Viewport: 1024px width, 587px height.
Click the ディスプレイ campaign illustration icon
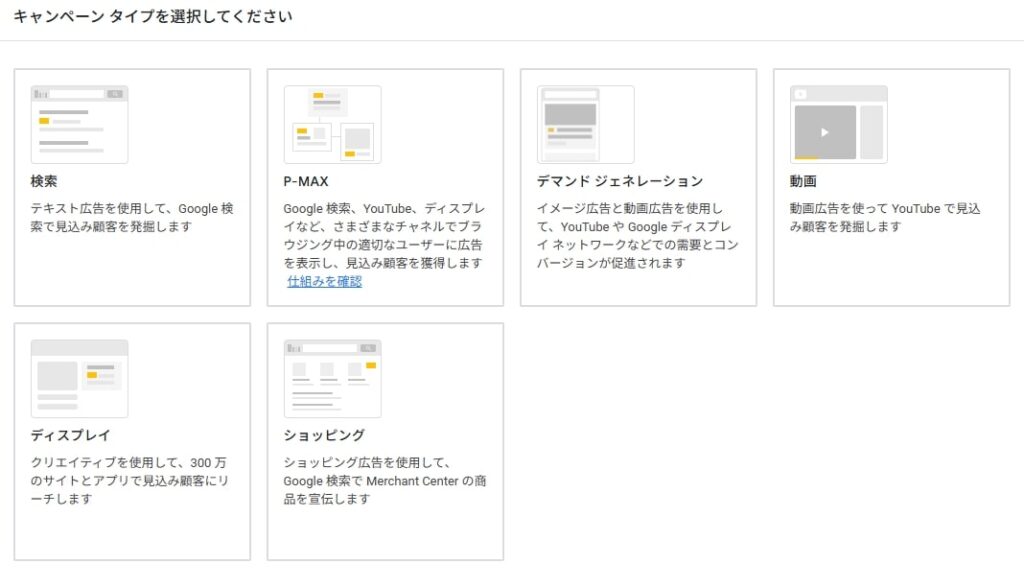79,378
